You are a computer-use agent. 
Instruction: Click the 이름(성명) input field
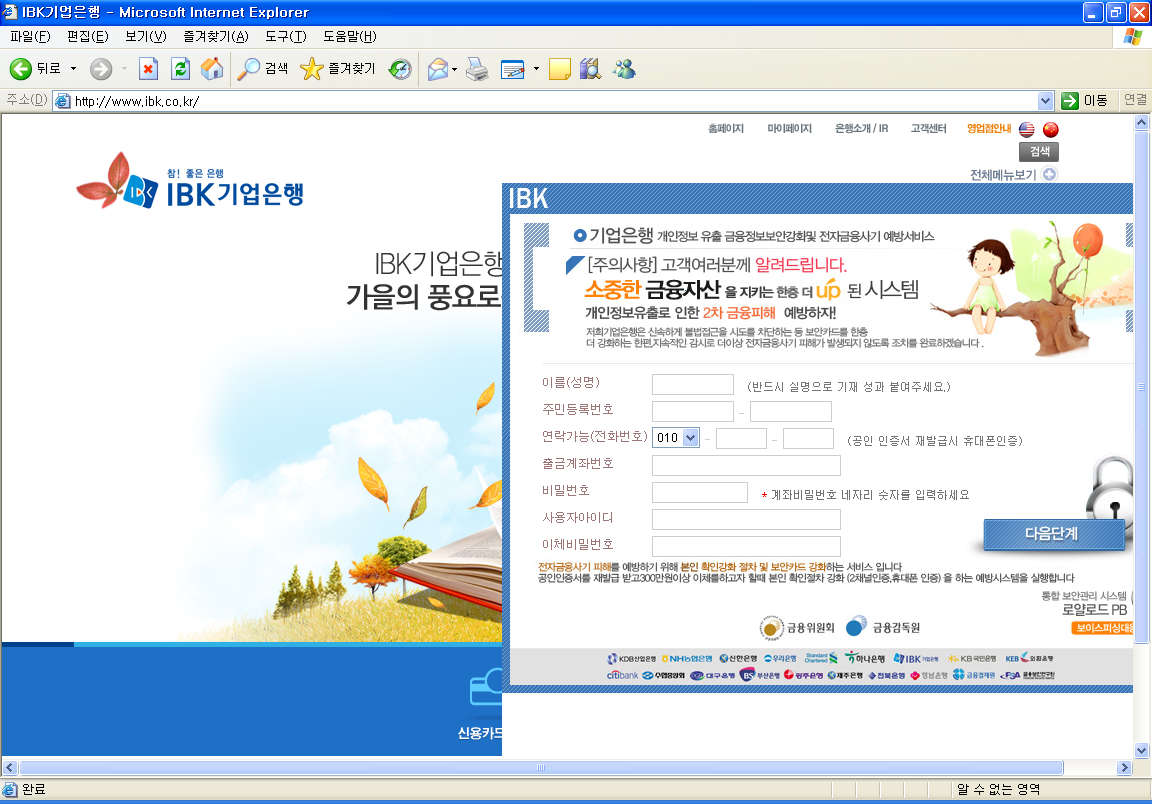click(x=693, y=384)
